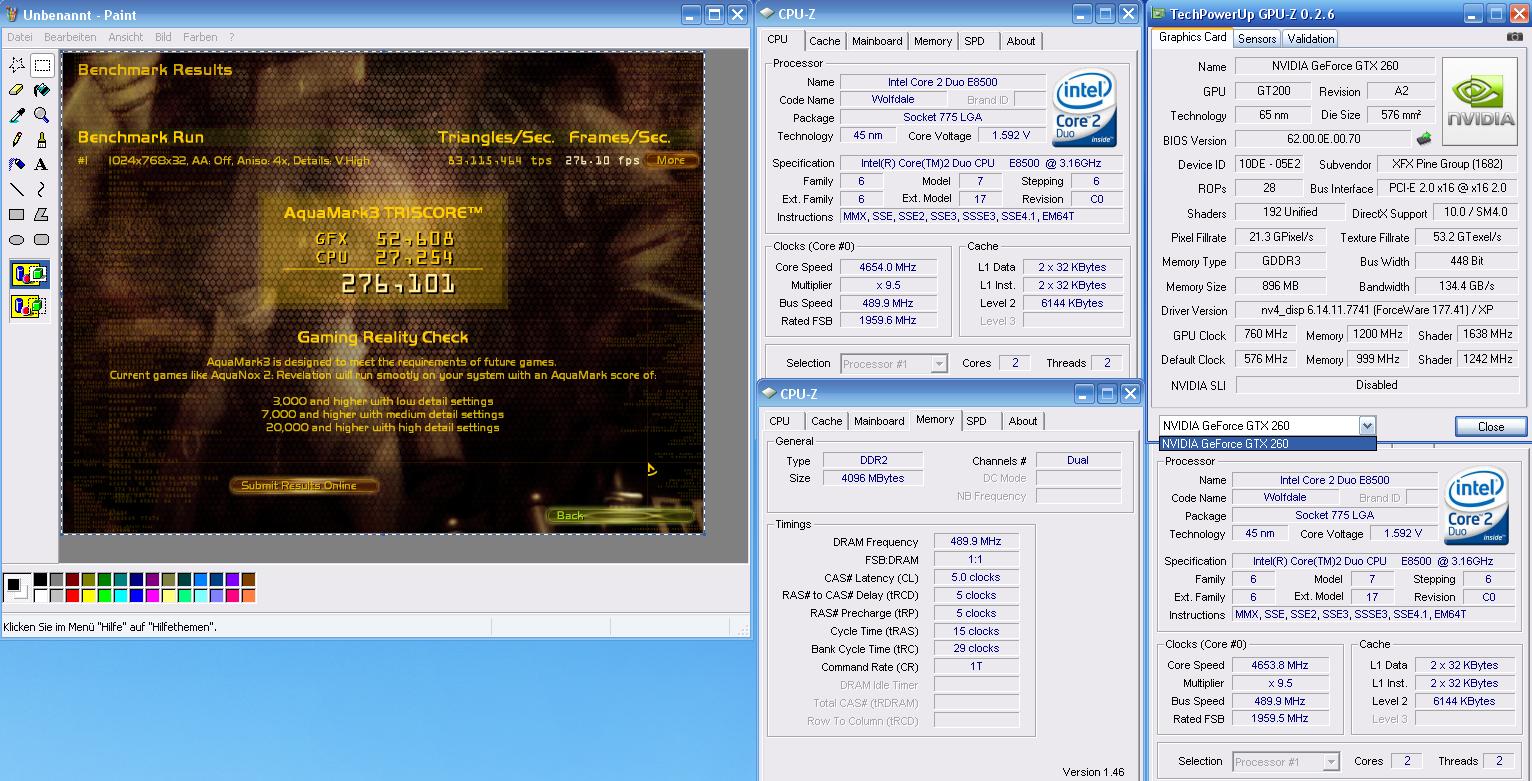This screenshot has height=781, width=1532.
Task: Click the Close button in GPU-Z
Action: pyautogui.click(x=1491, y=426)
